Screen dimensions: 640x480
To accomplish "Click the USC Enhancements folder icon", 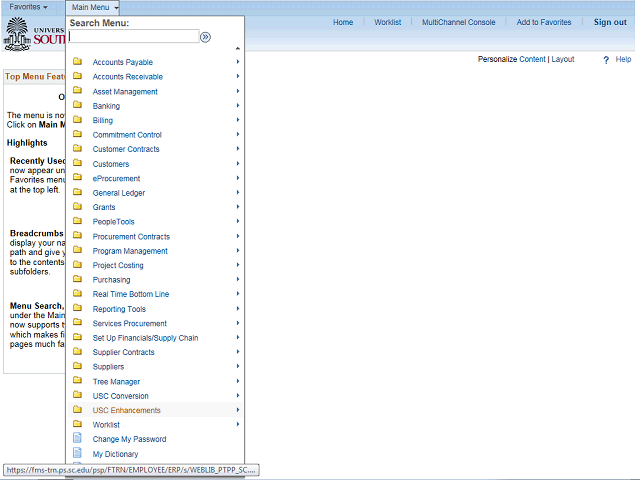I will click(x=78, y=409).
